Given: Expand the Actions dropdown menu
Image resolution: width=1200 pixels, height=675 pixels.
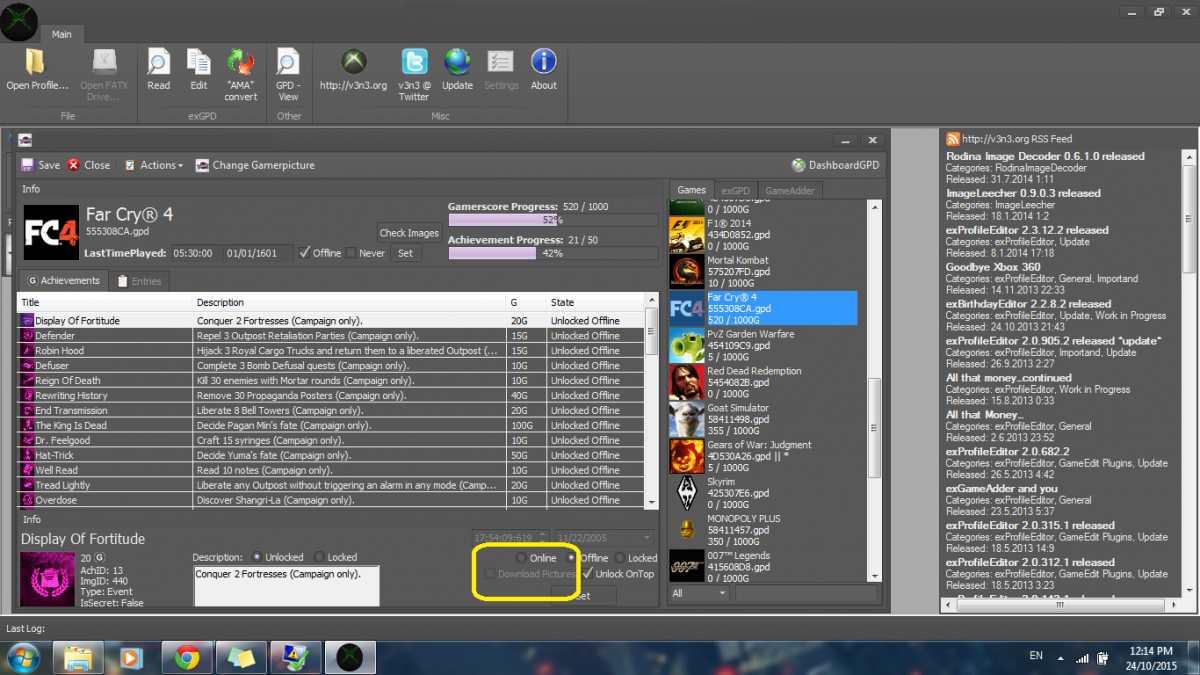Looking at the screenshot, I should pos(154,165).
